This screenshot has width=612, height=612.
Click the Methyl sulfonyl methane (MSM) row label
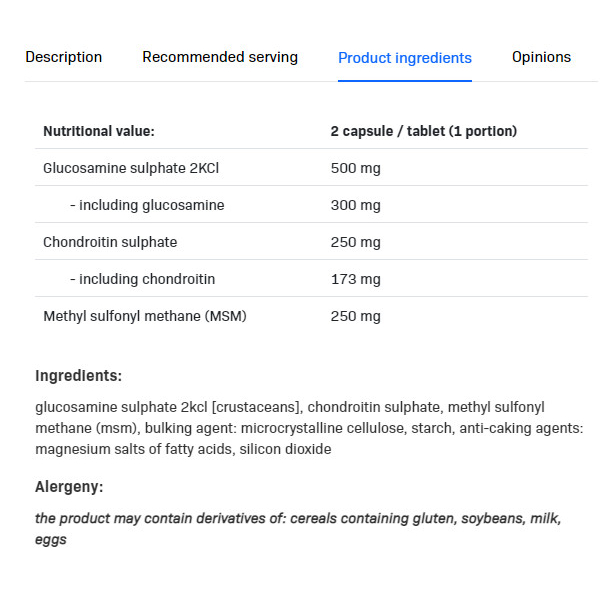coord(145,316)
